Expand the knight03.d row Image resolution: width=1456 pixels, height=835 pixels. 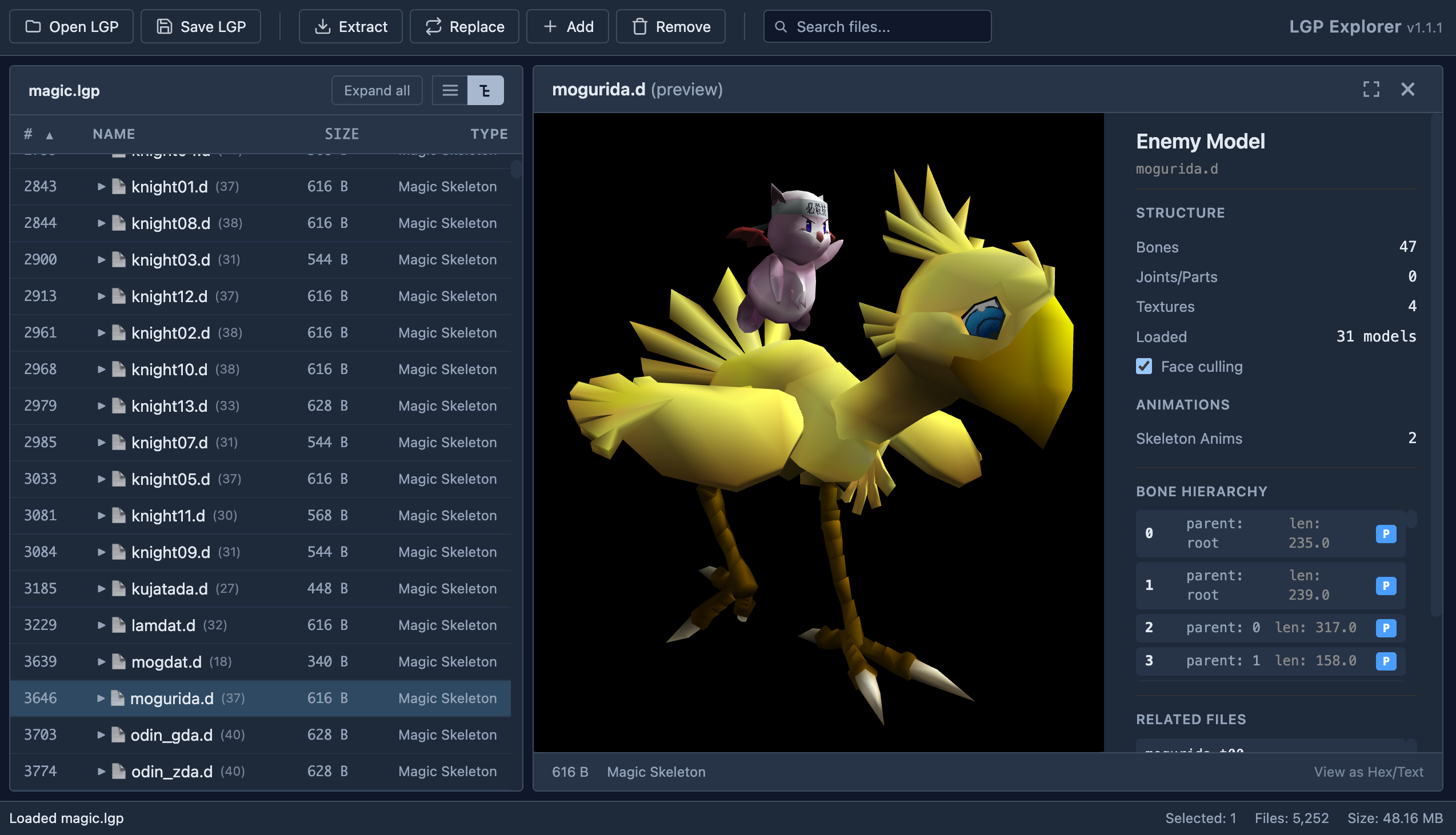pyautogui.click(x=101, y=260)
